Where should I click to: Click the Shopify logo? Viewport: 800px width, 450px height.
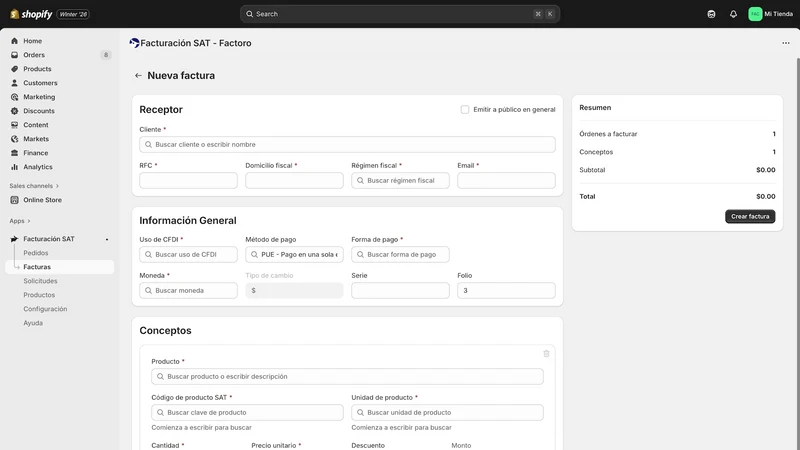pyautogui.click(x=31, y=14)
